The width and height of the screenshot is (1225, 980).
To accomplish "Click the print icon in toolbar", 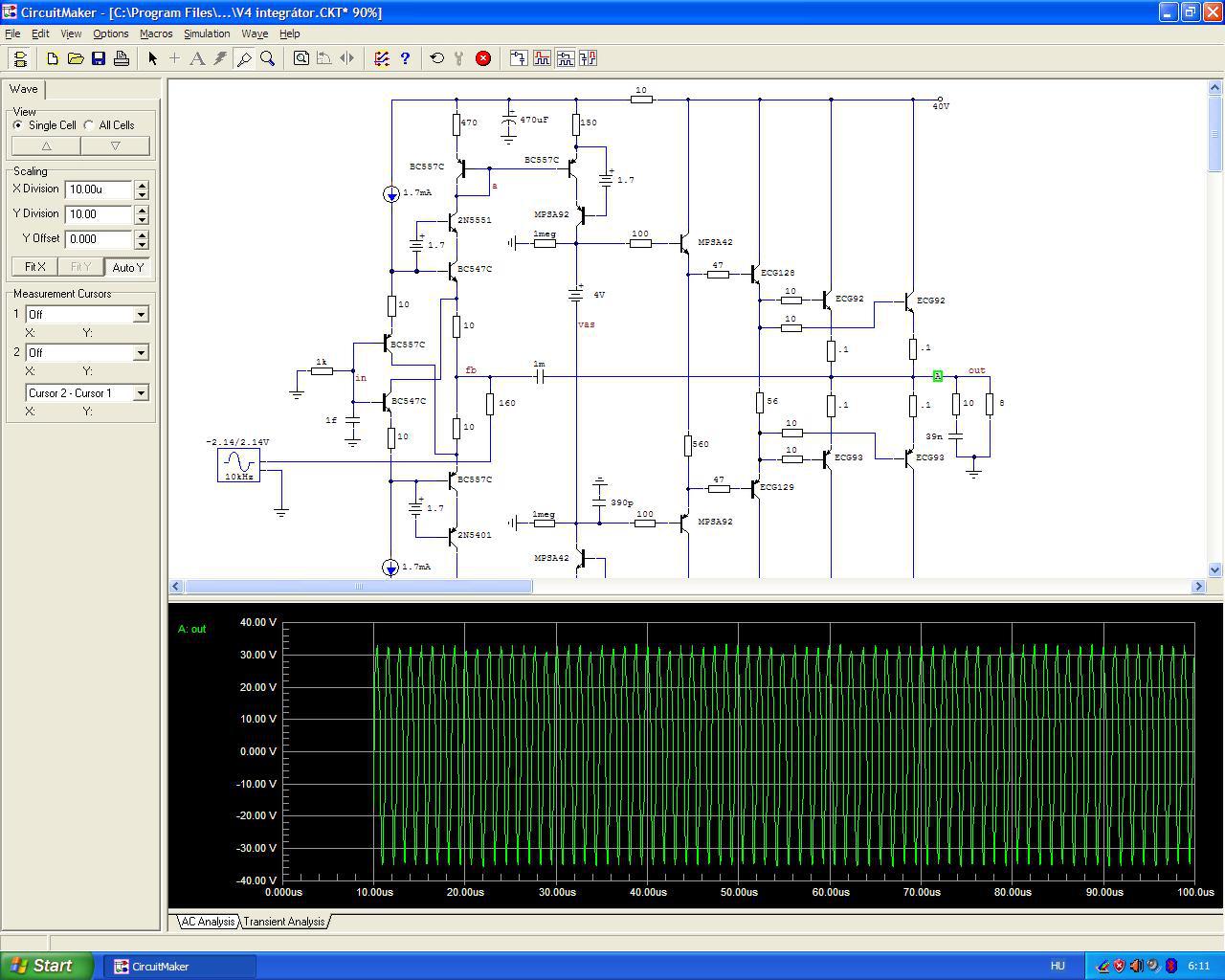I will tap(122, 58).
